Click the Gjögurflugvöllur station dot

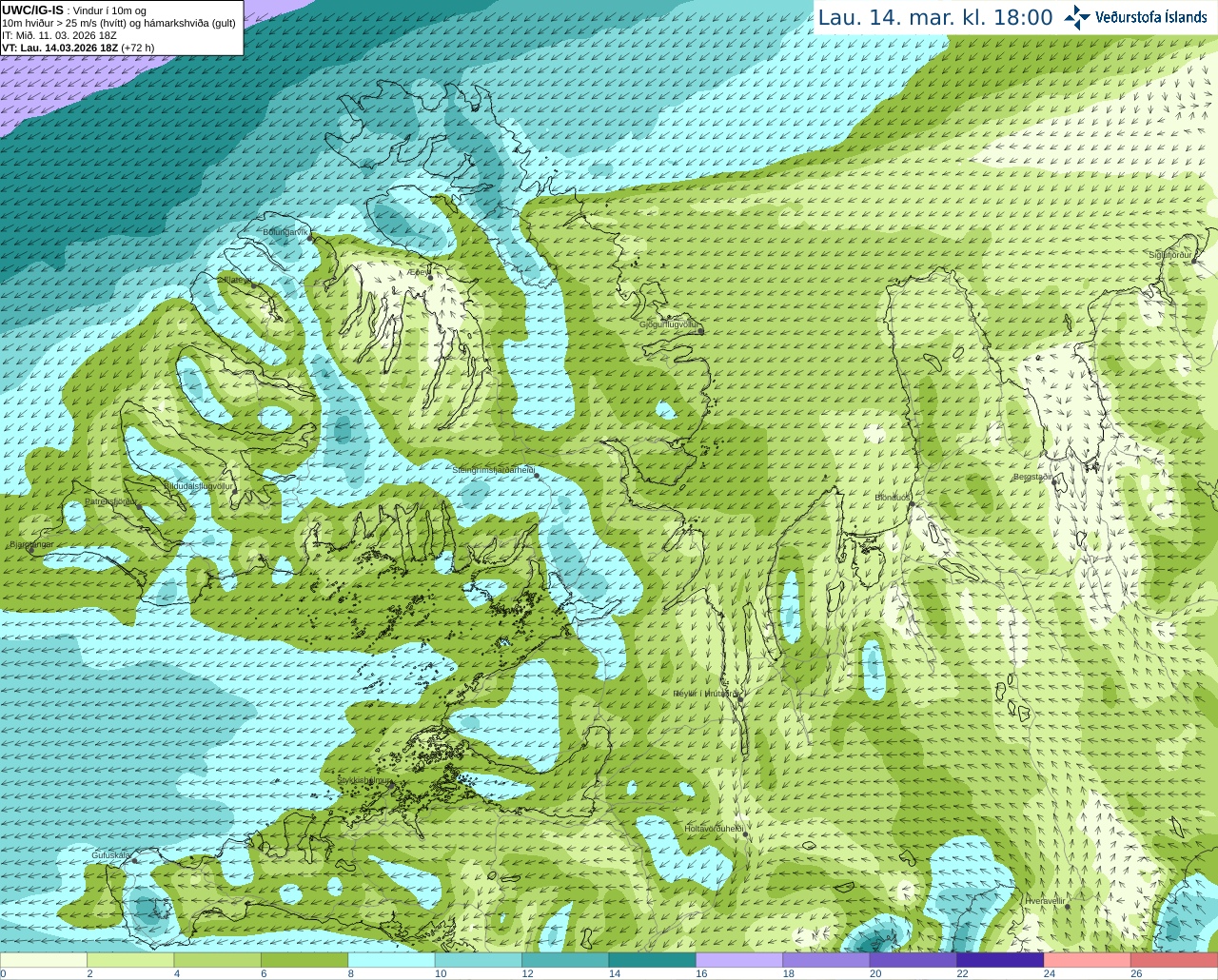(701, 331)
